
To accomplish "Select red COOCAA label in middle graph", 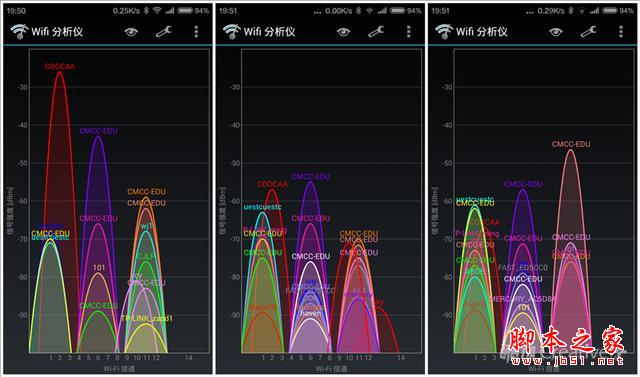I will point(272,184).
